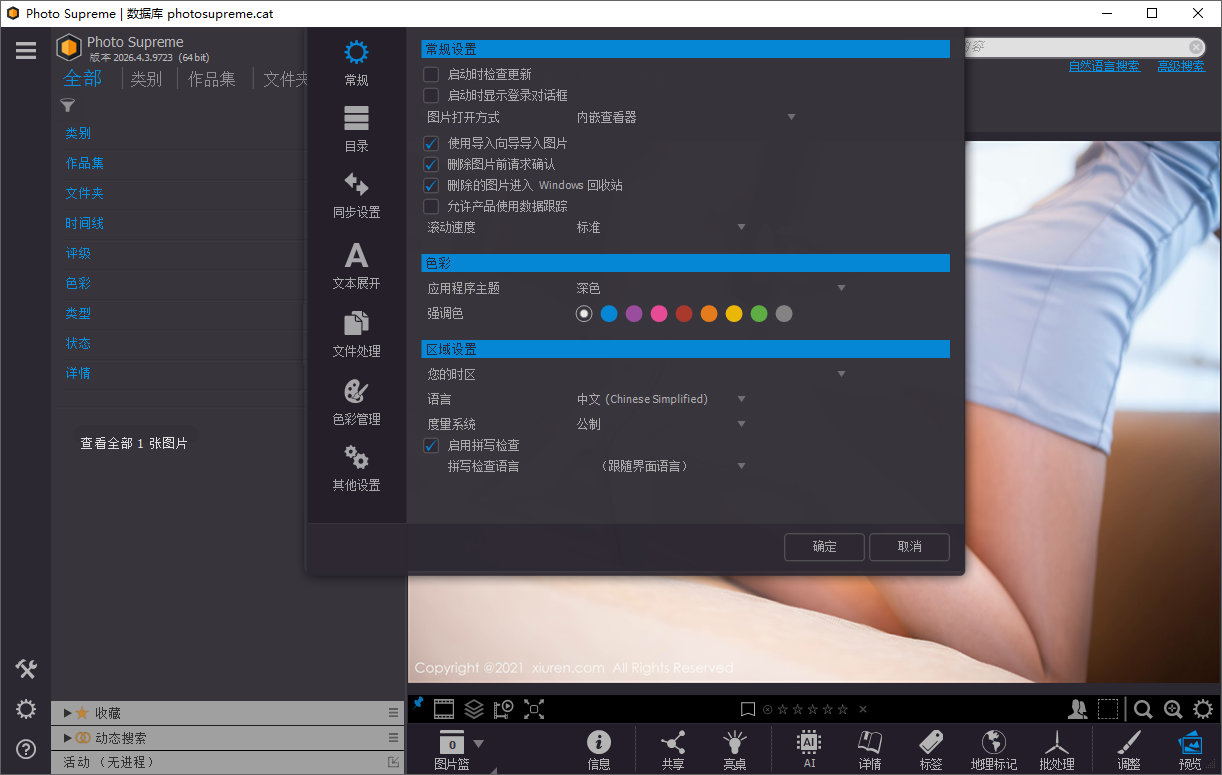Uncheck 启用拼写检查

(x=431, y=445)
